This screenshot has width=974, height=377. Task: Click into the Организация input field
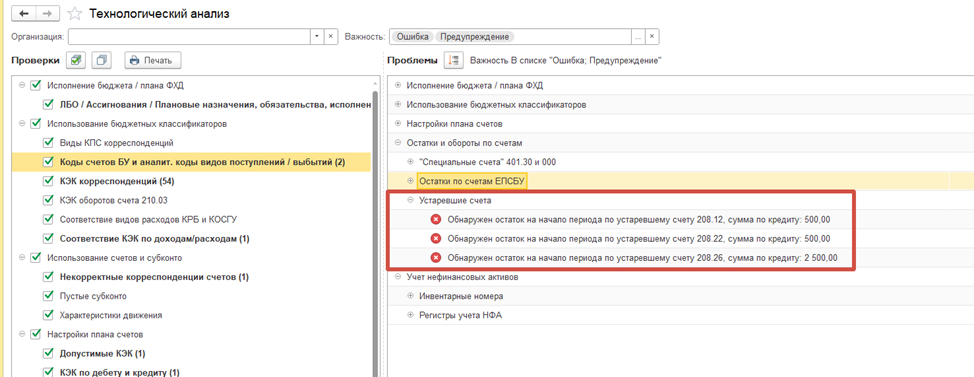point(189,37)
